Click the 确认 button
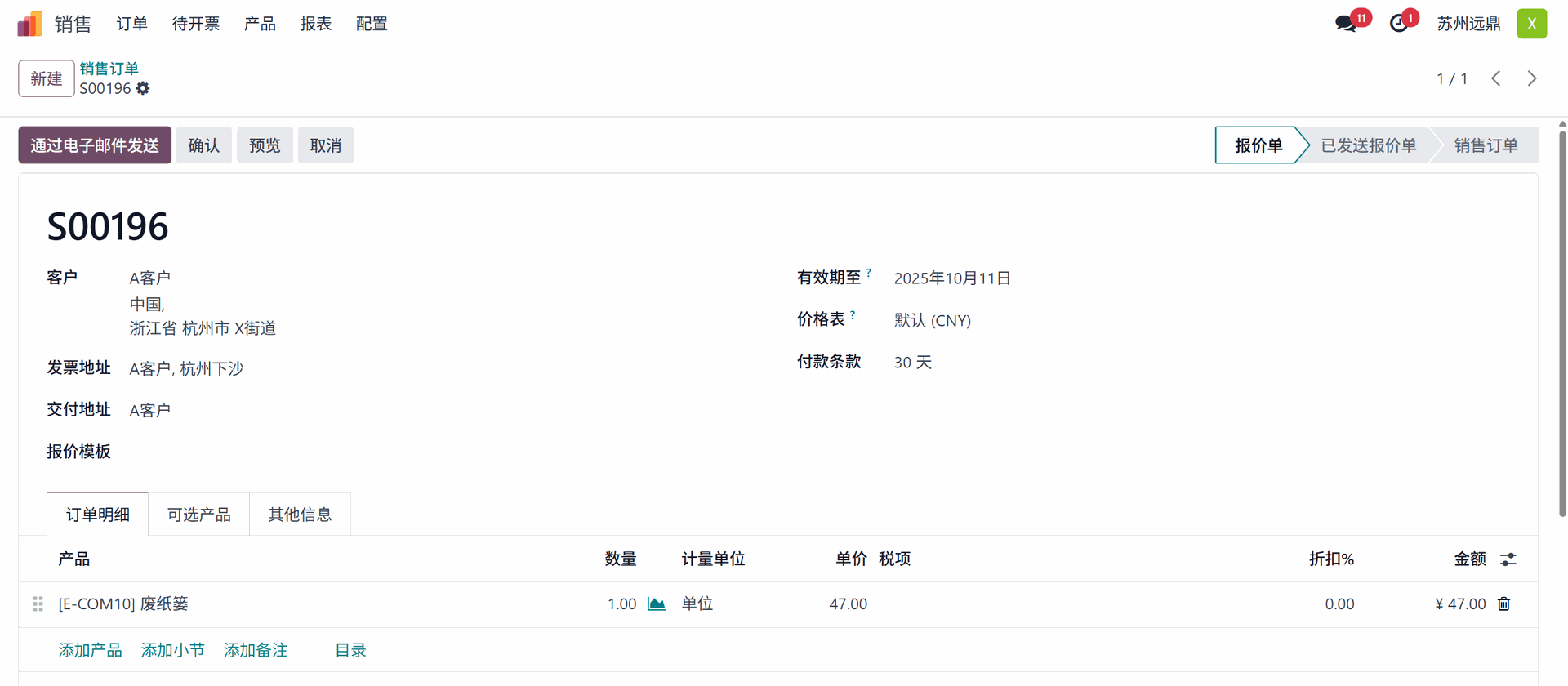 point(203,145)
